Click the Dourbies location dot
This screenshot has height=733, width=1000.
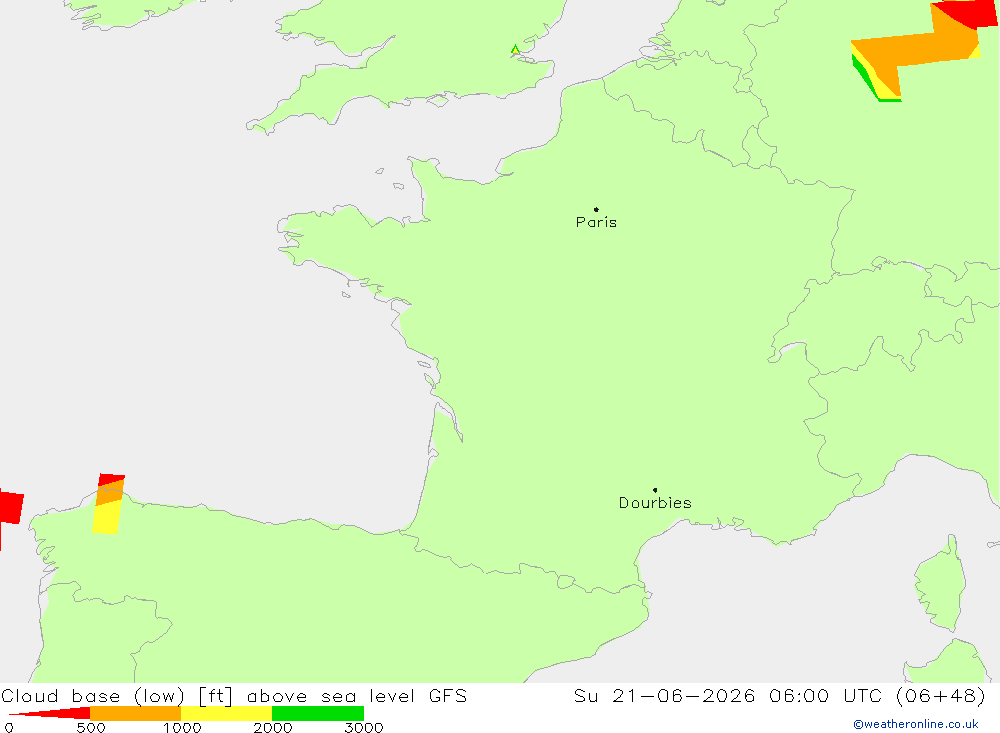click(655, 490)
